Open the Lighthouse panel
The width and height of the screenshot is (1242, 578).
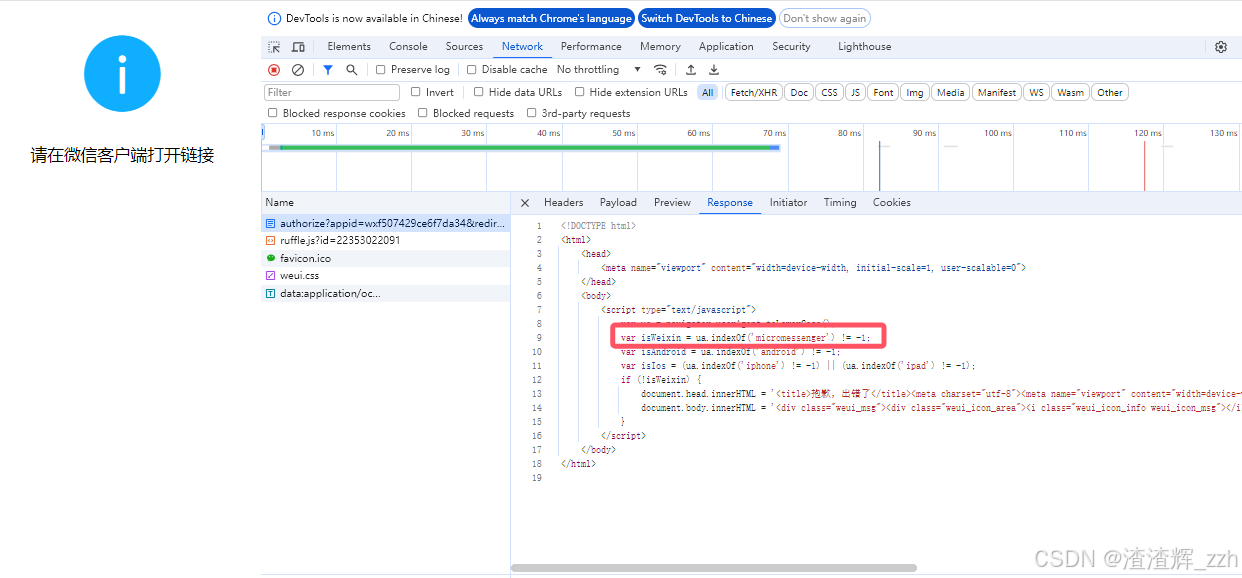[864, 47]
